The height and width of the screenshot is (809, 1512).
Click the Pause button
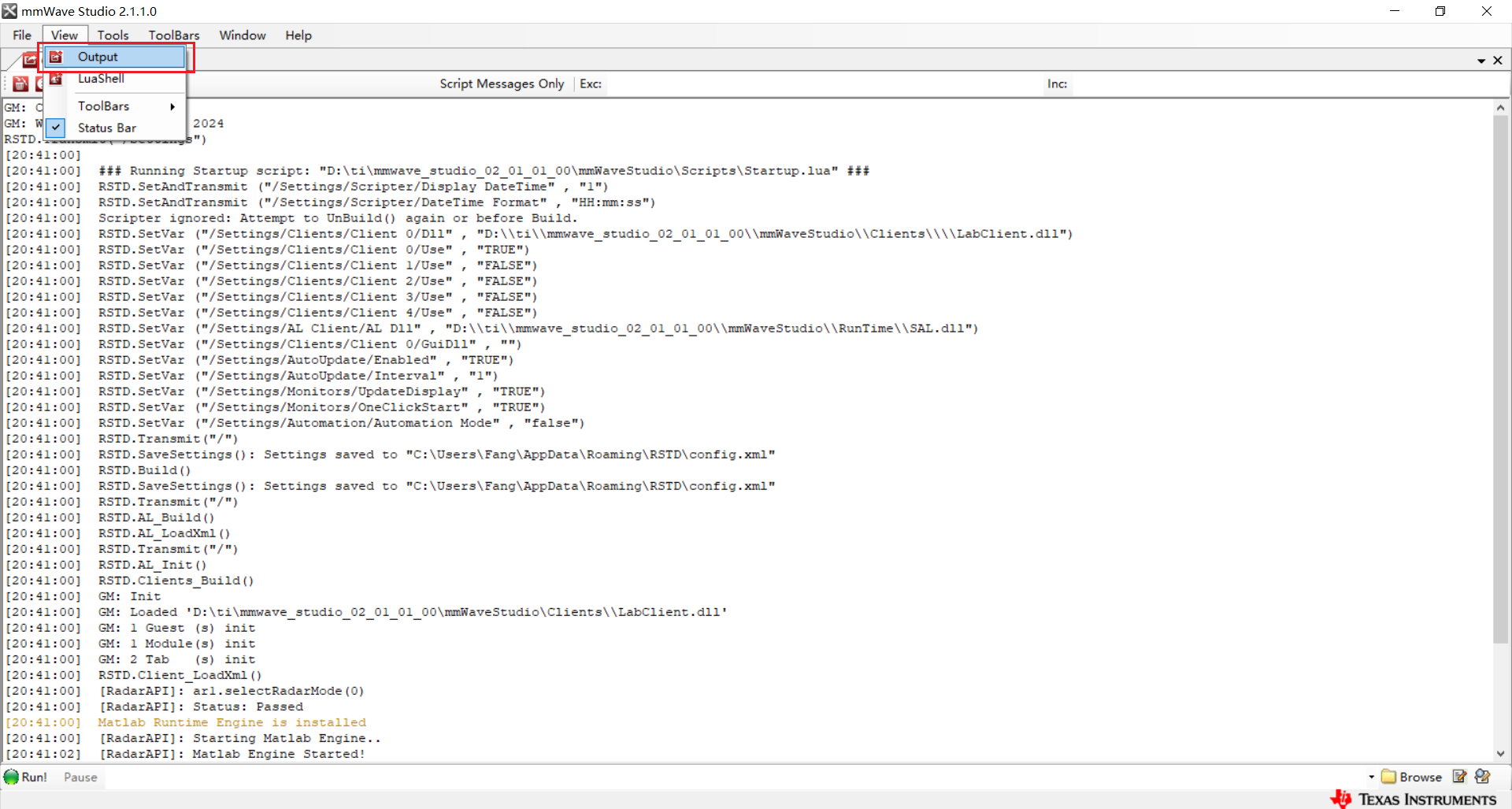coord(80,777)
